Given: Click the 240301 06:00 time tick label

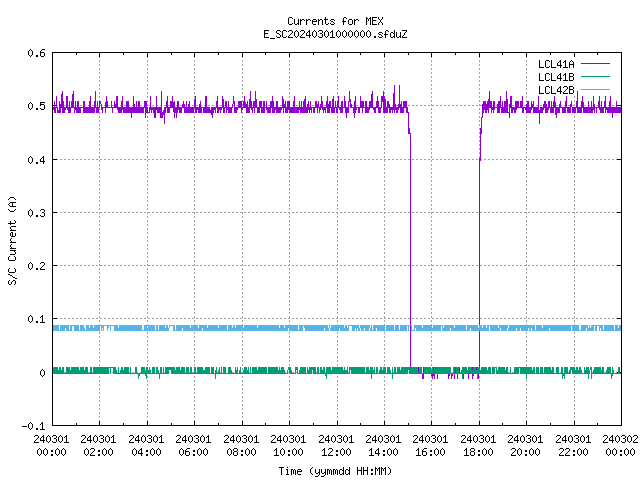Looking at the screenshot, I should pyautogui.click(x=193, y=446).
